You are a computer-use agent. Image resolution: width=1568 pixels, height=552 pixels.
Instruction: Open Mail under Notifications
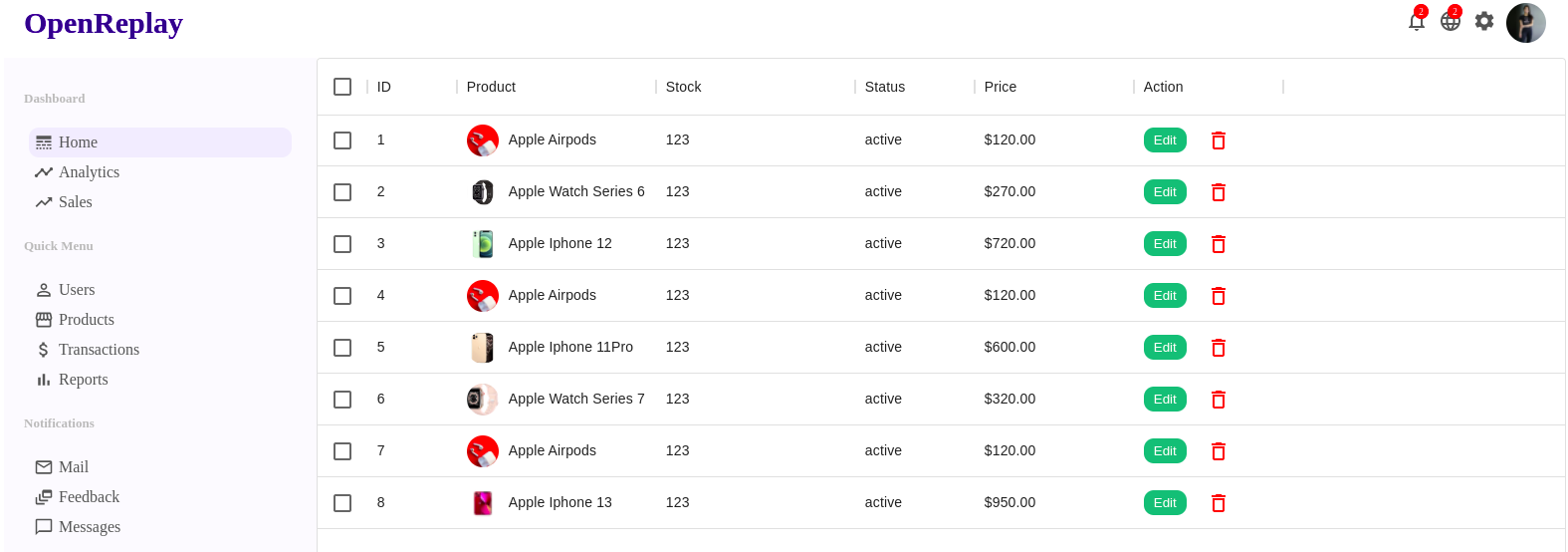click(x=160, y=467)
